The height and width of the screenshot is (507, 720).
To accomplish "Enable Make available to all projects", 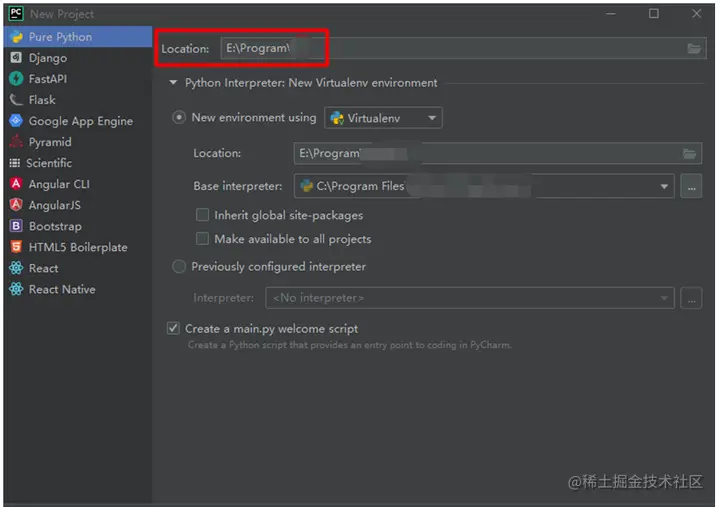I will (x=202, y=239).
